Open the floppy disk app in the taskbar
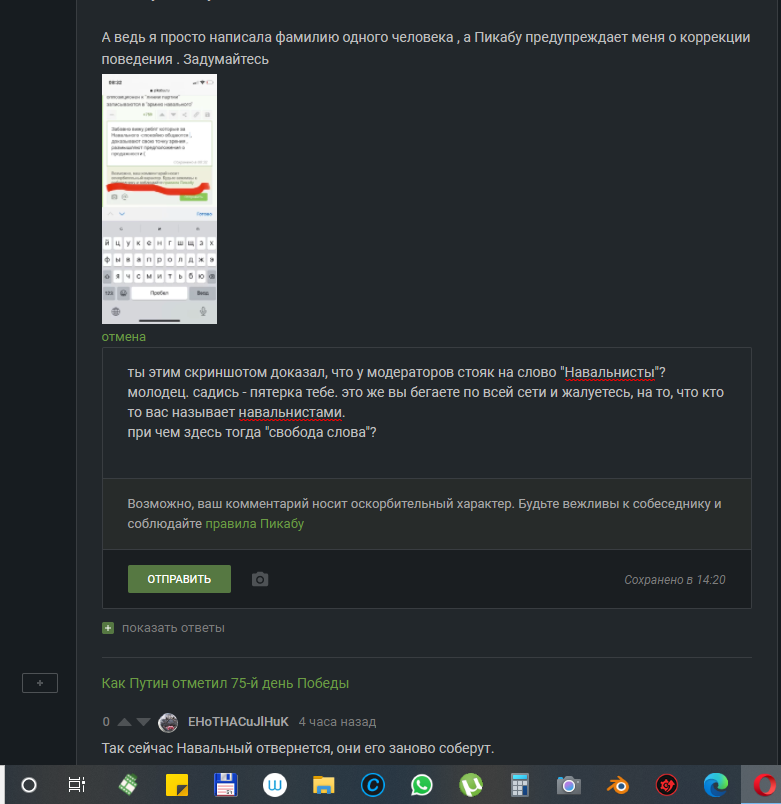Image resolution: width=781 pixels, height=804 pixels. click(x=226, y=785)
